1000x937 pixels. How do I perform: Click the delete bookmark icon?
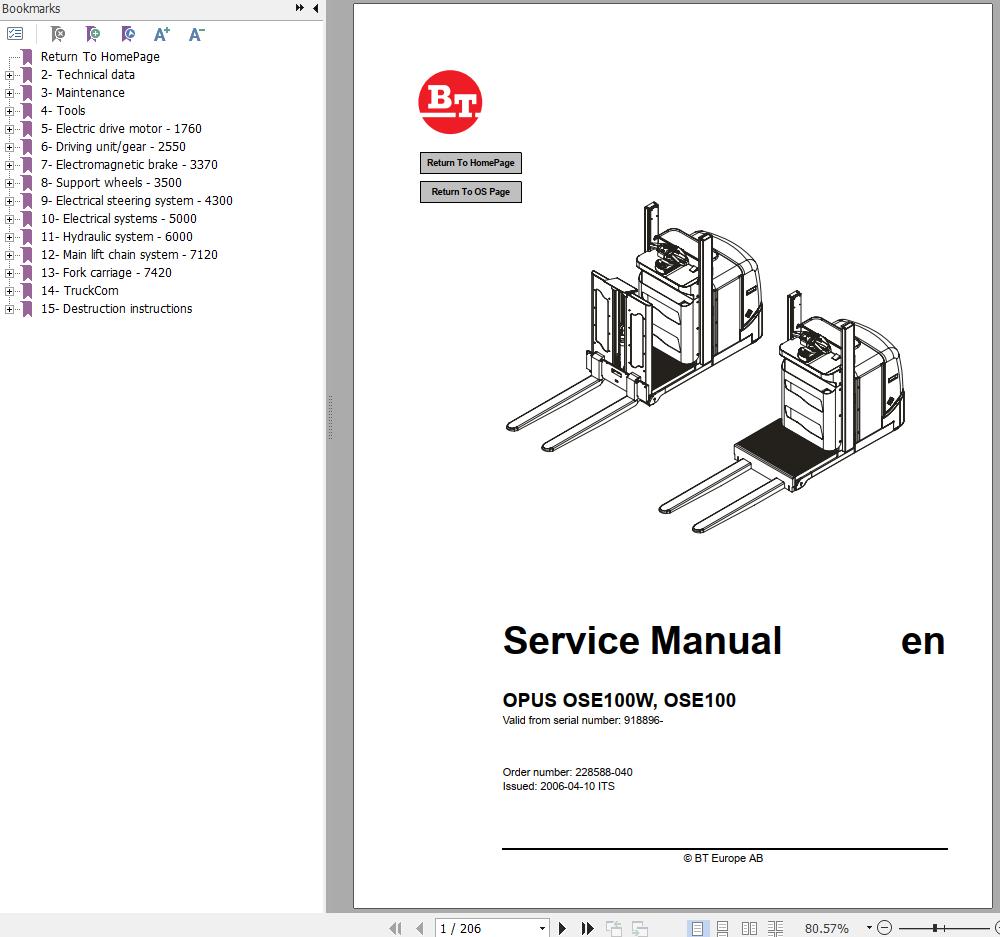pos(58,34)
